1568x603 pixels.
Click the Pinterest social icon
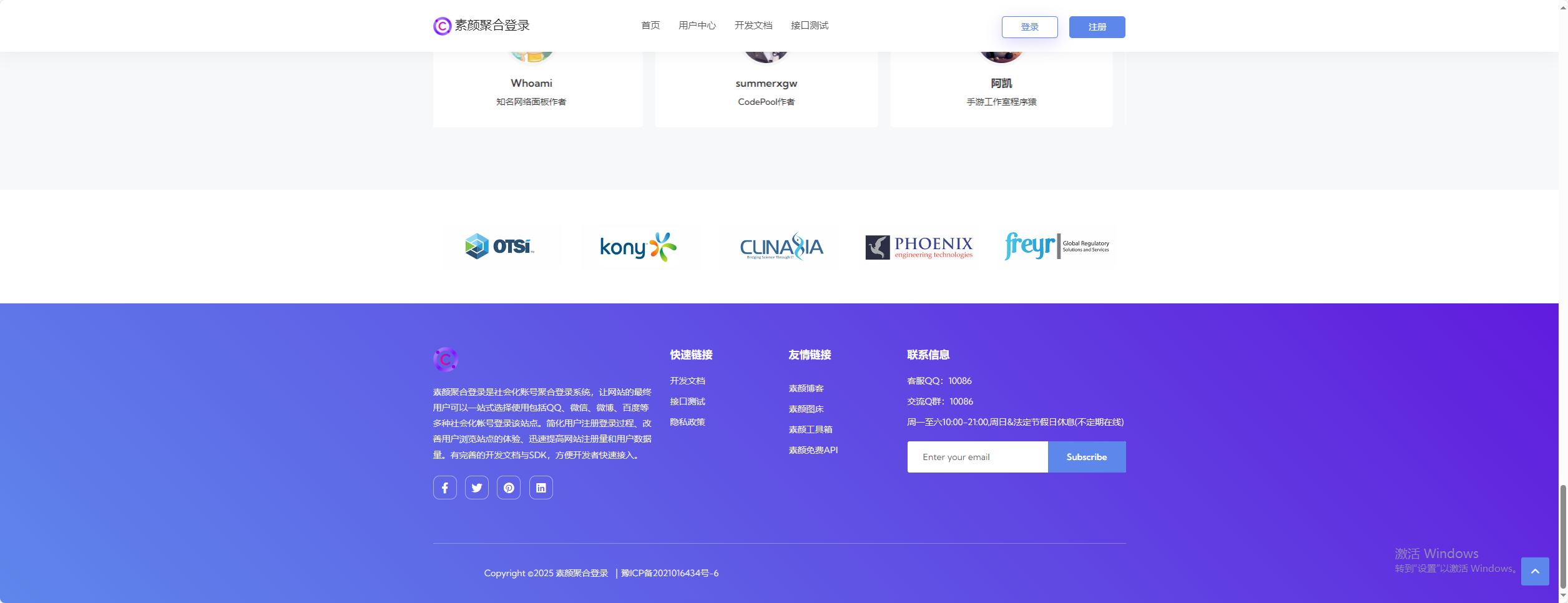click(x=509, y=488)
